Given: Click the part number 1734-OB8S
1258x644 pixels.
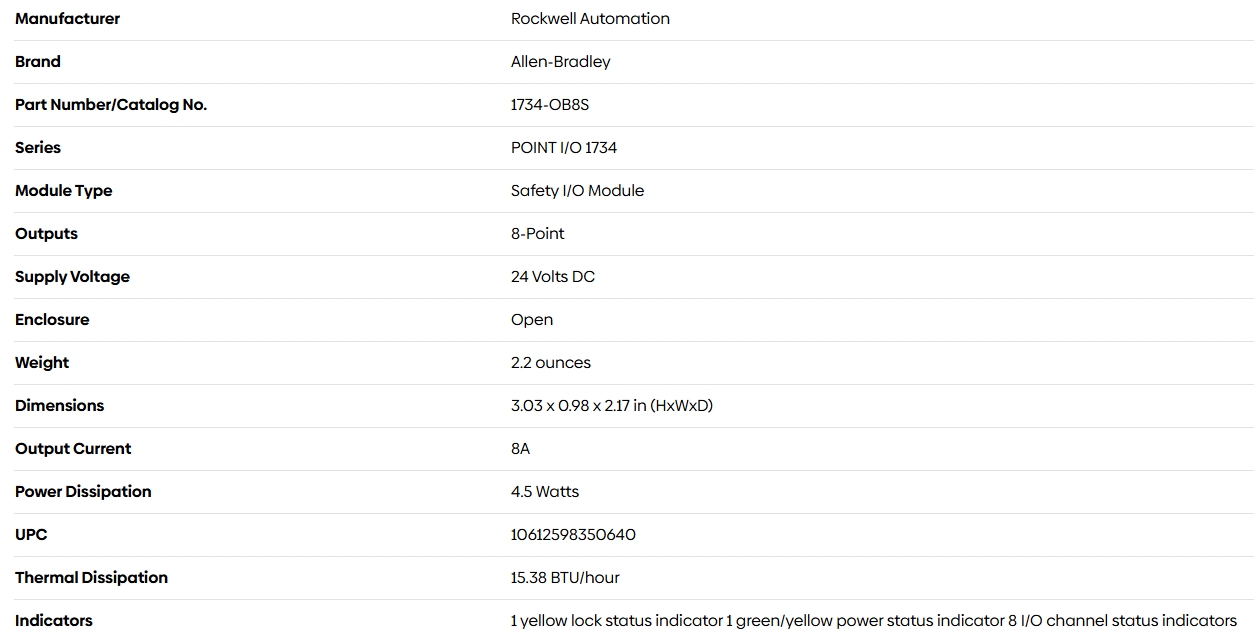Looking at the screenshot, I should coord(550,104).
